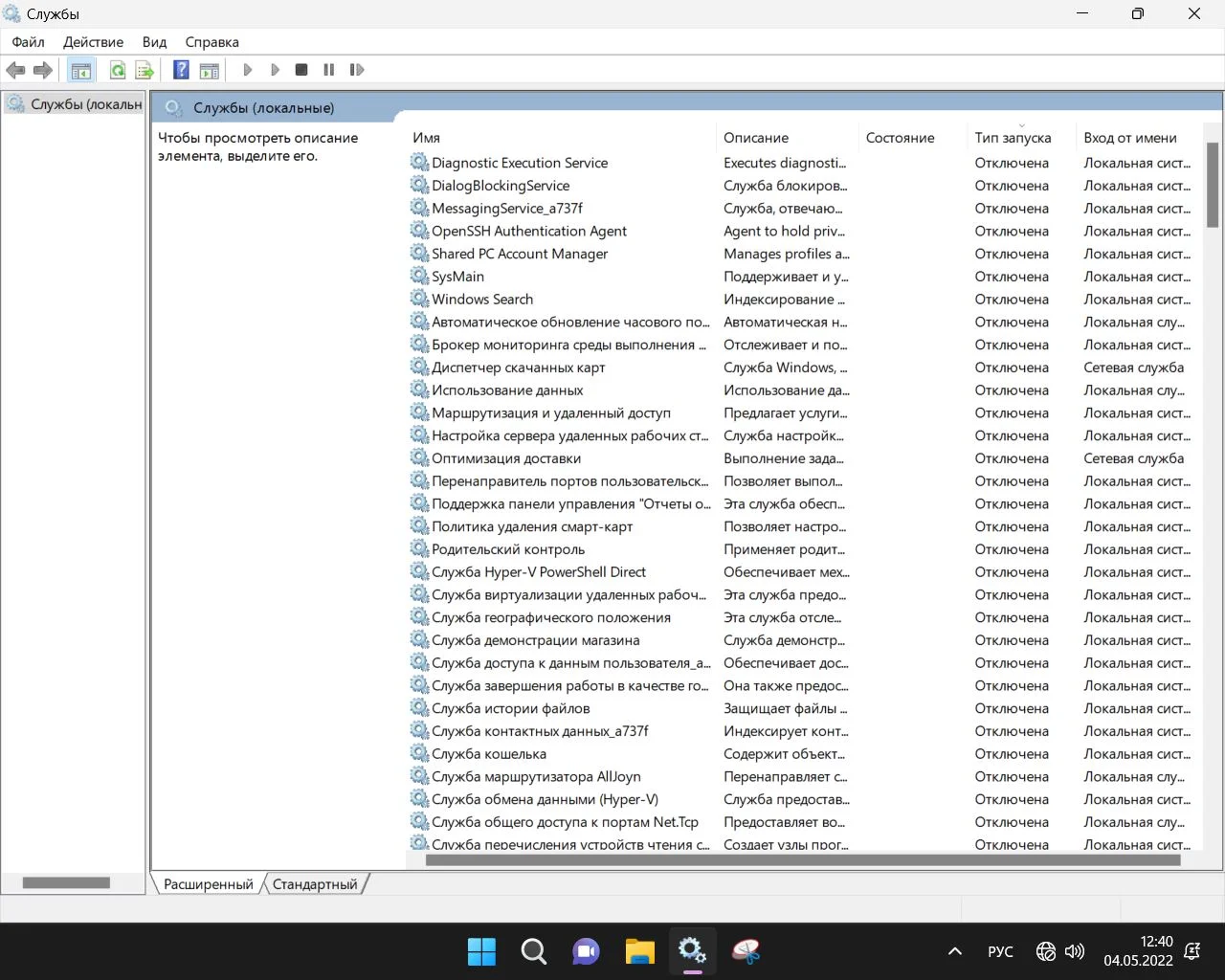Click the Pause Service toolbar icon
This screenshot has height=980, width=1225.
pyautogui.click(x=329, y=70)
